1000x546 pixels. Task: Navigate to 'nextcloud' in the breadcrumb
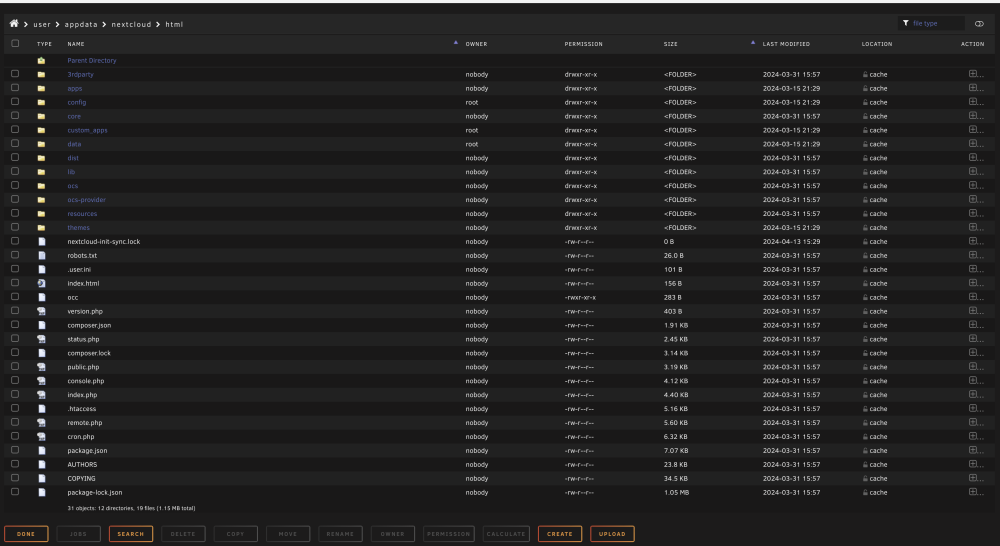click(x=131, y=24)
